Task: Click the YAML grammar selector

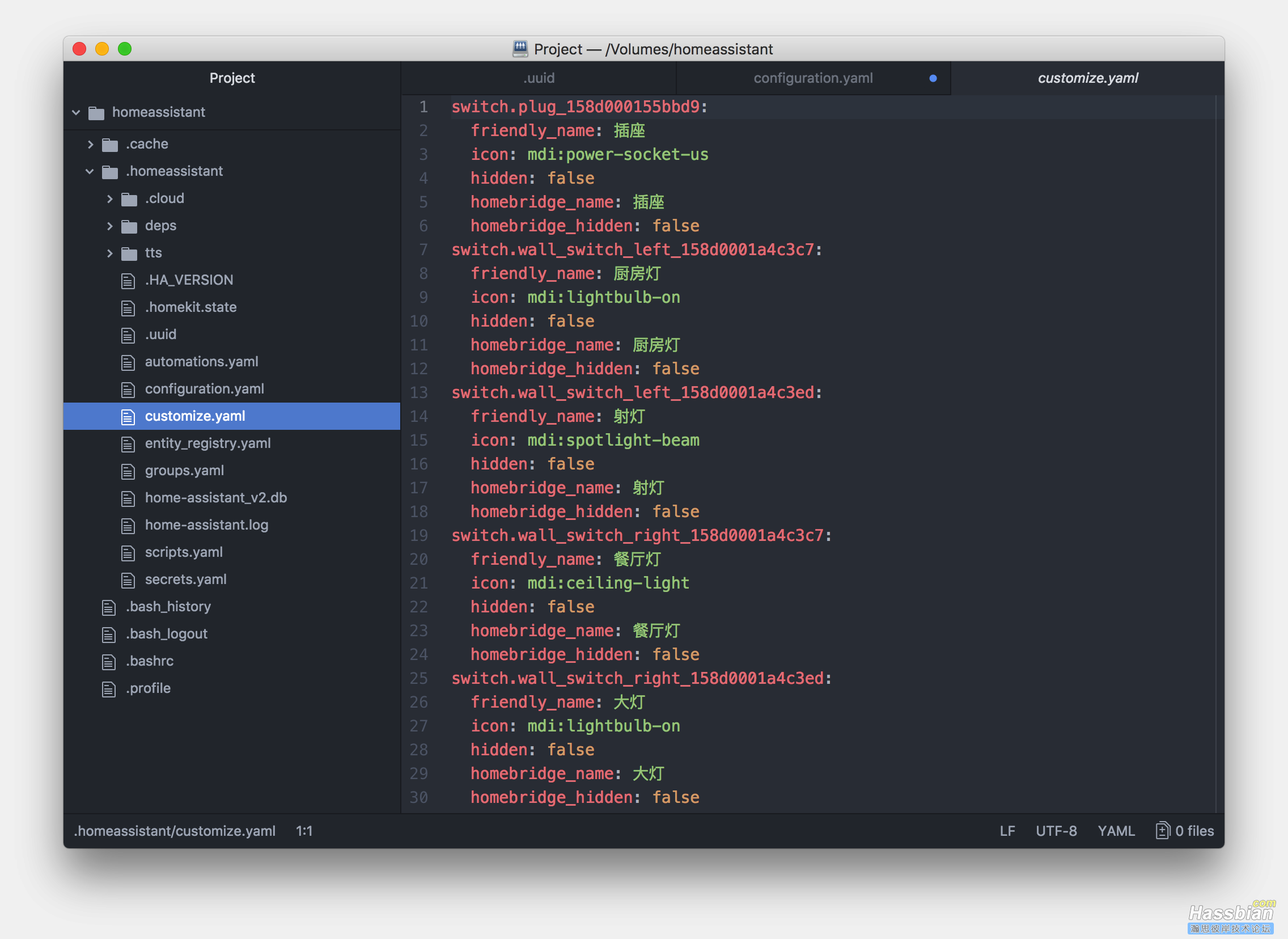Action: (x=1116, y=831)
